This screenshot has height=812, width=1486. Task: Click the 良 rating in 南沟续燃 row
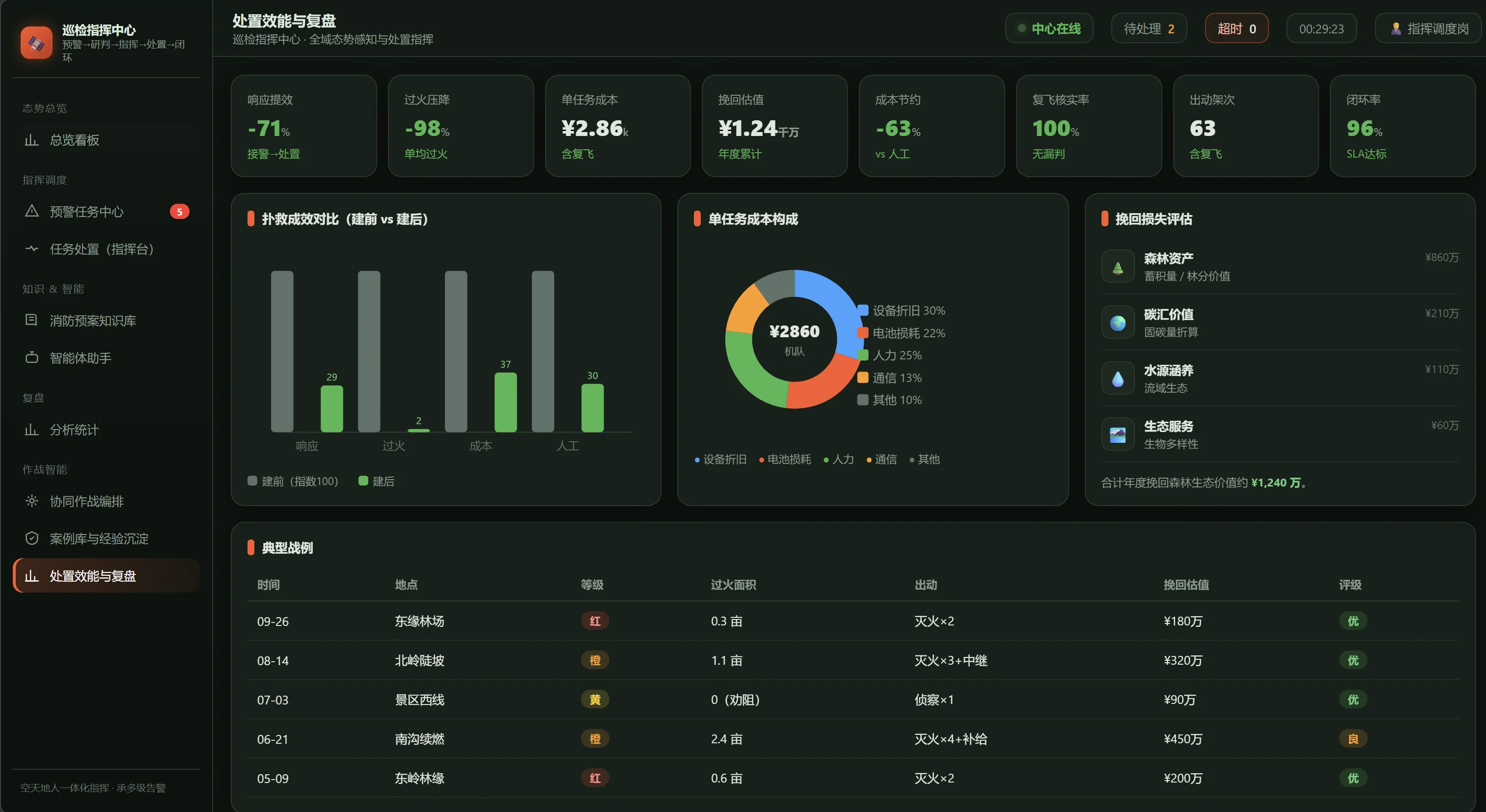pos(1353,739)
